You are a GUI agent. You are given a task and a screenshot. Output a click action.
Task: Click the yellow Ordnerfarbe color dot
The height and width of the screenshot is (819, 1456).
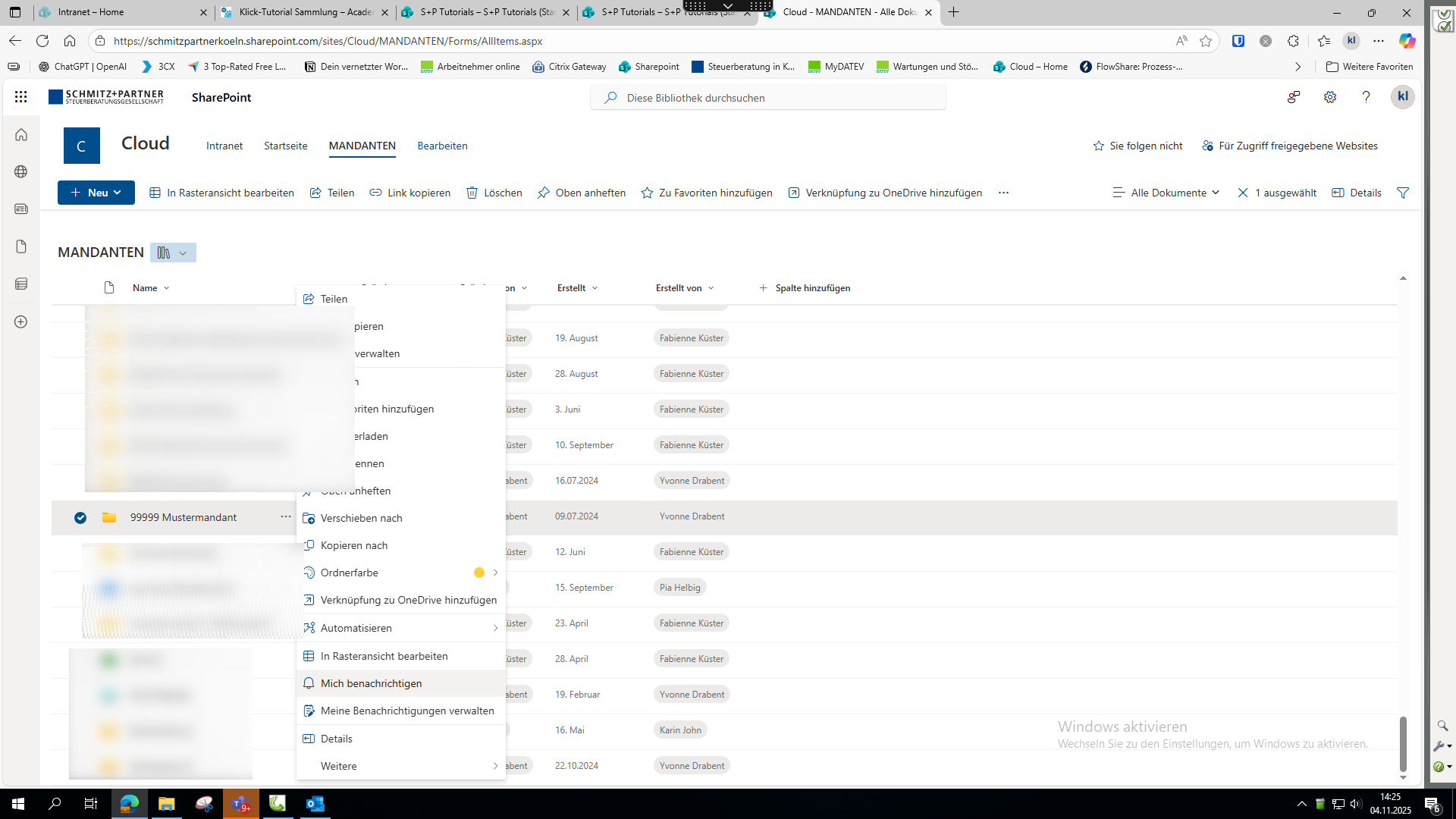click(x=479, y=573)
